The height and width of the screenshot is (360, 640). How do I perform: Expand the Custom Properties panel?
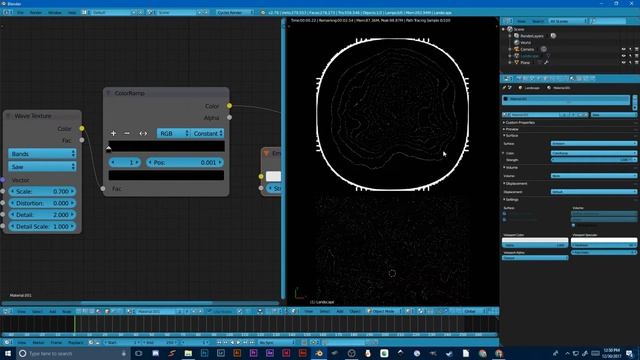[520, 122]
